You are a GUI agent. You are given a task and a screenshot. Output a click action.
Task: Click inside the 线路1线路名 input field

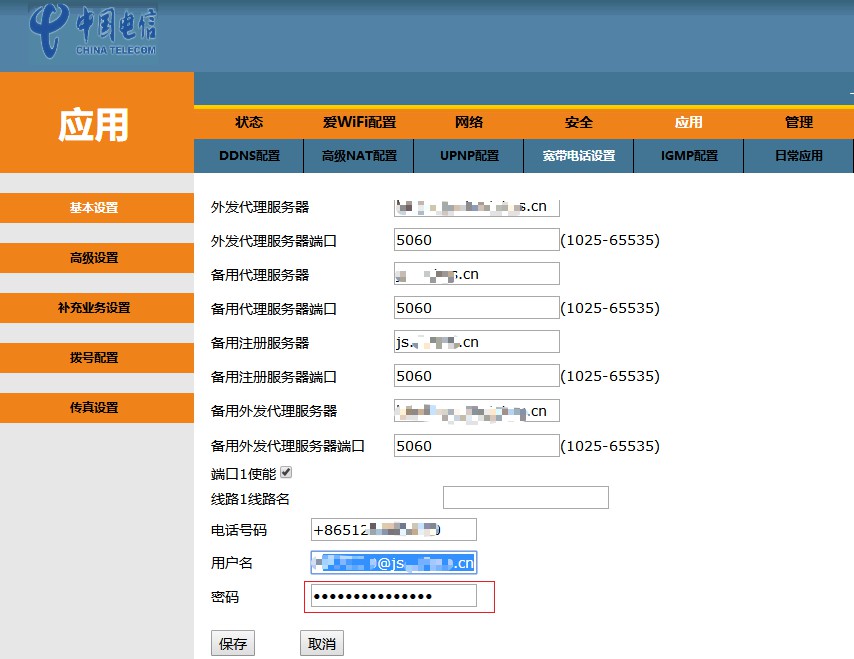click(x=525, y=497)
